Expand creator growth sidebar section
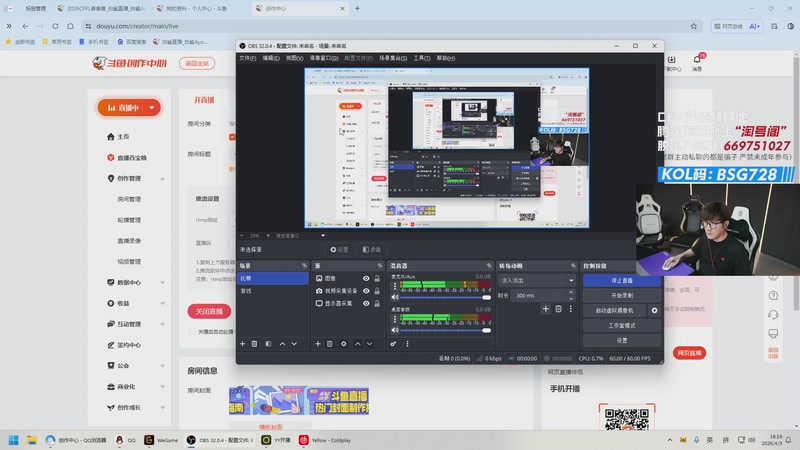 [162, 408]
